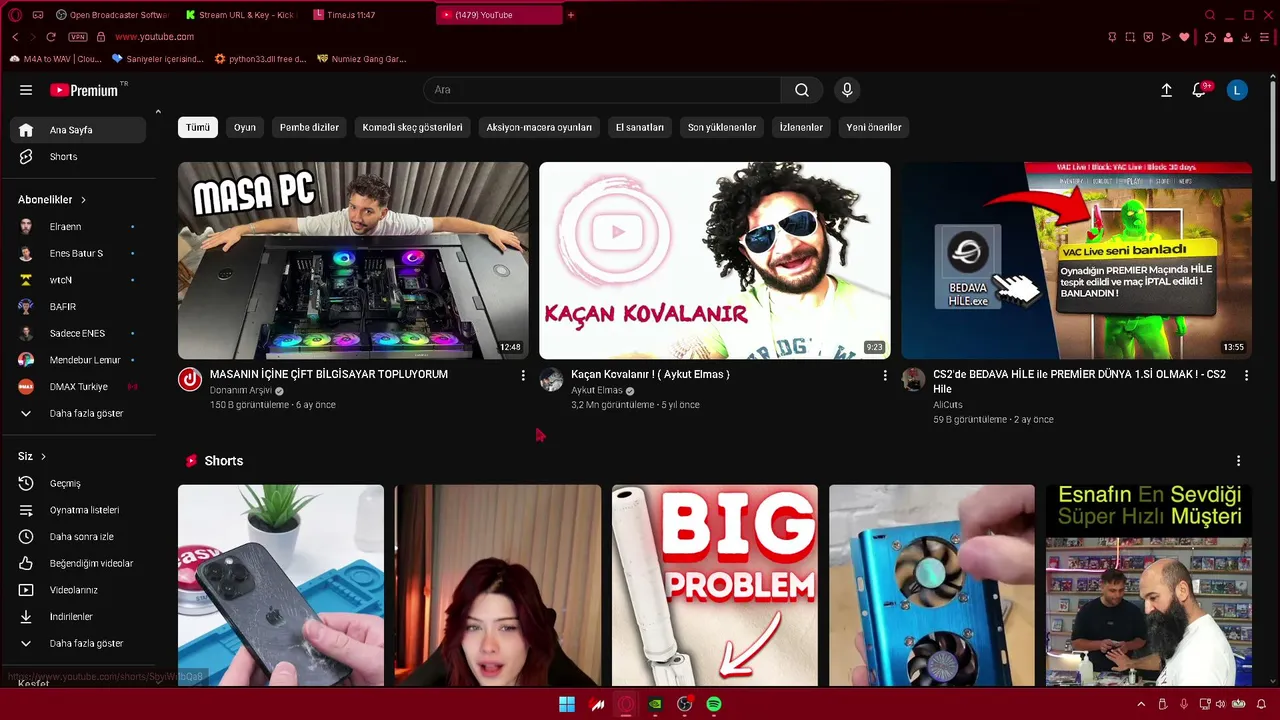Screen dimensions: 1280x720
Task: Select the Yeni öneriler filter chip
Action: 874,127
